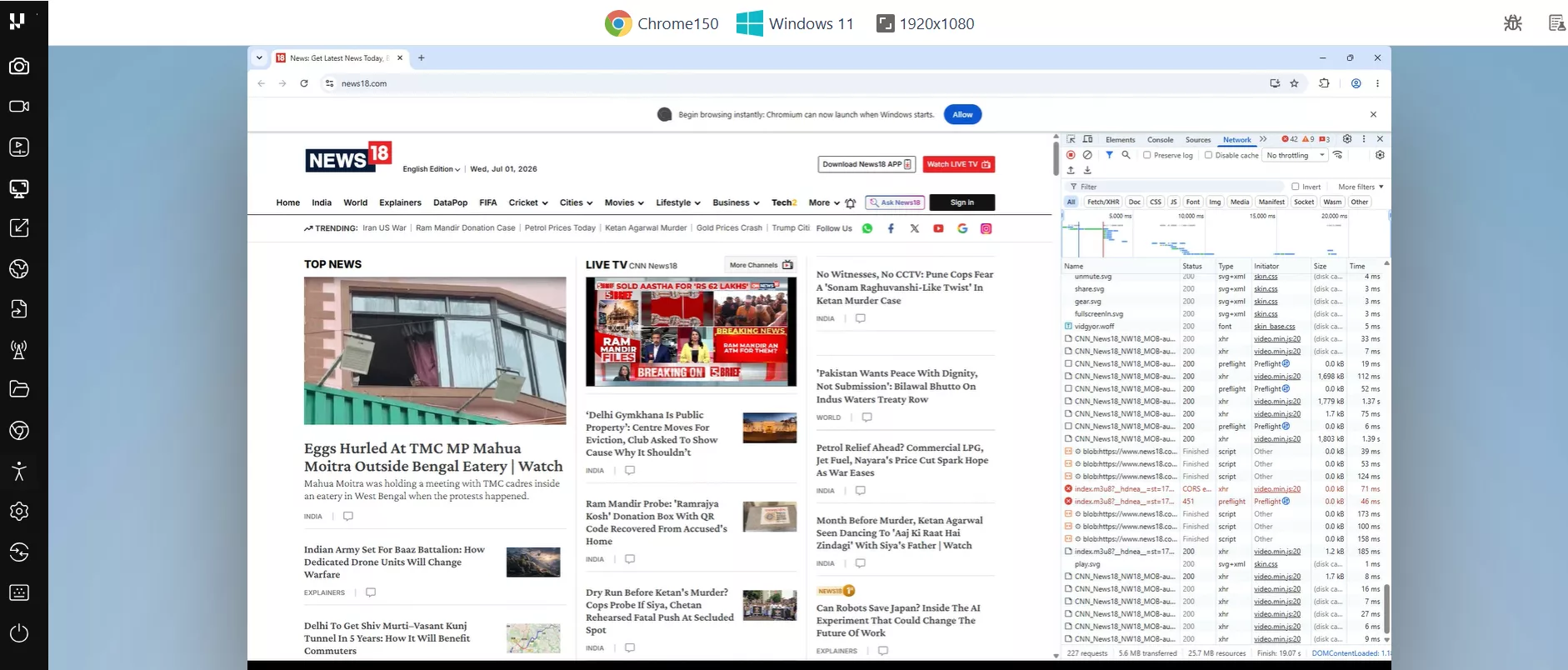Open the DataPop nav menu item

450,202
